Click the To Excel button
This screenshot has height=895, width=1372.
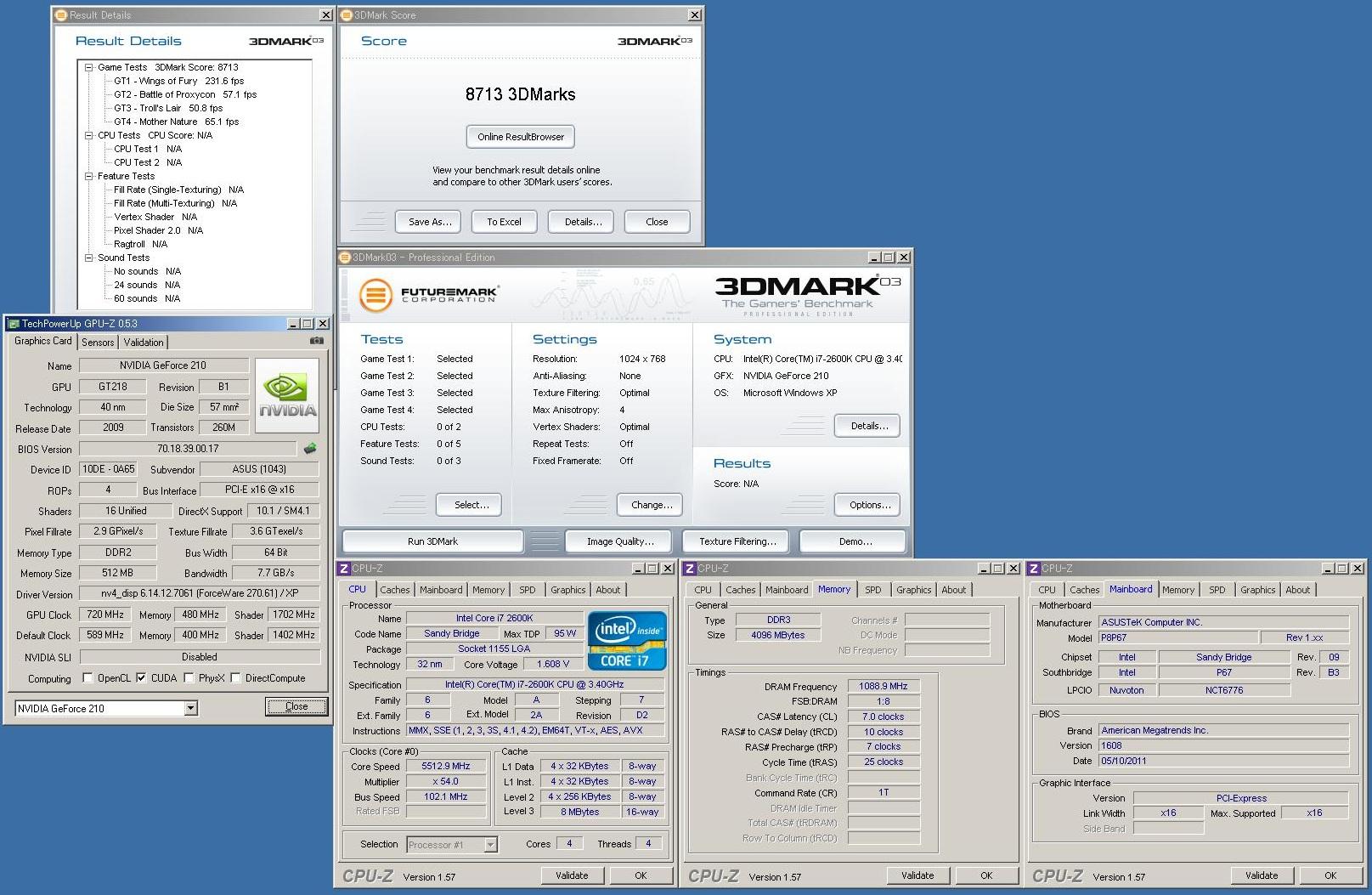(504, 222)
